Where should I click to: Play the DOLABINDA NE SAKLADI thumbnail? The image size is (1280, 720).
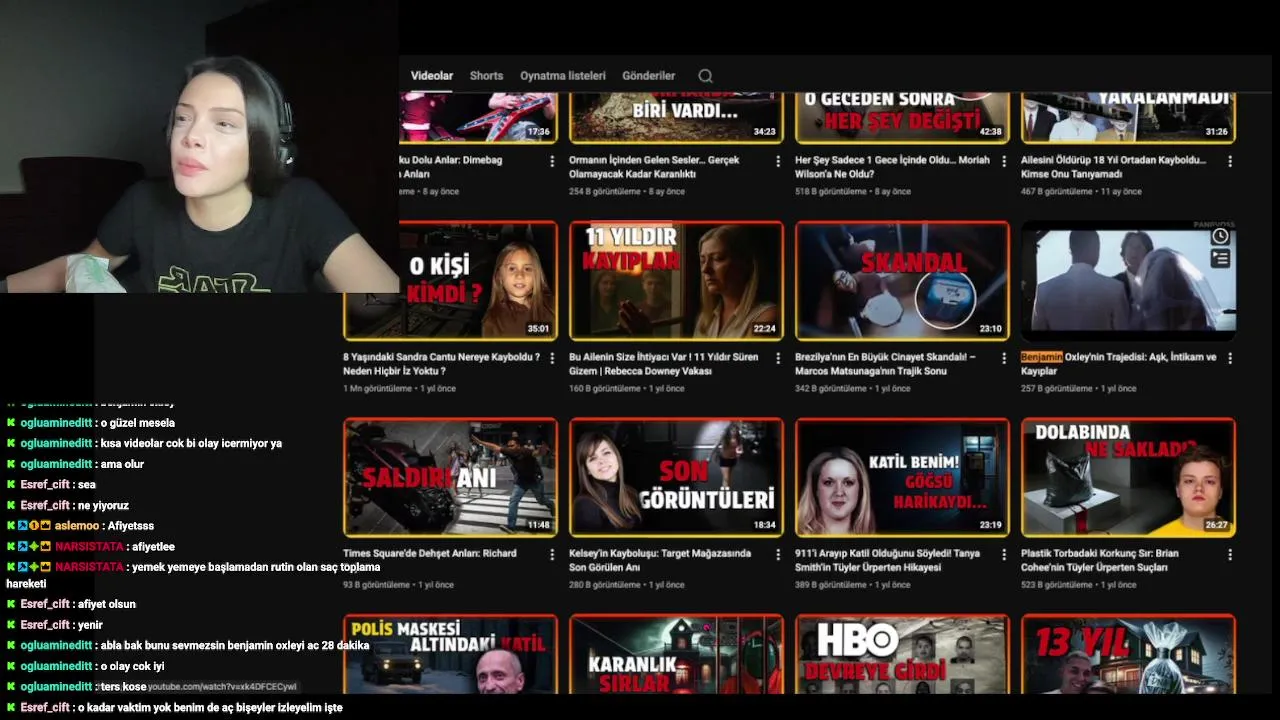1128,477
